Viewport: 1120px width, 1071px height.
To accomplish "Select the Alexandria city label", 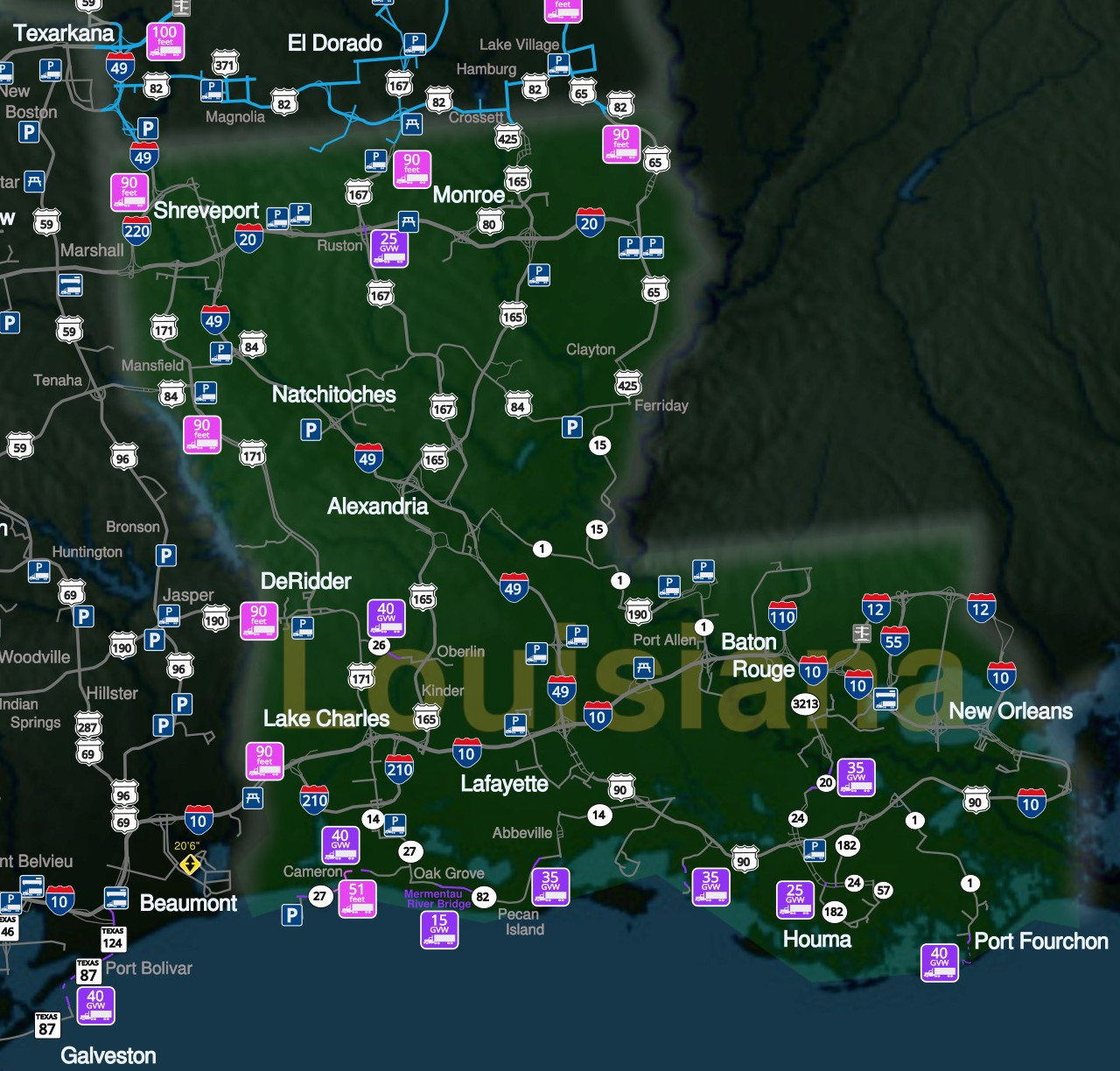I will pyautogui.click(x=377, y=506).
